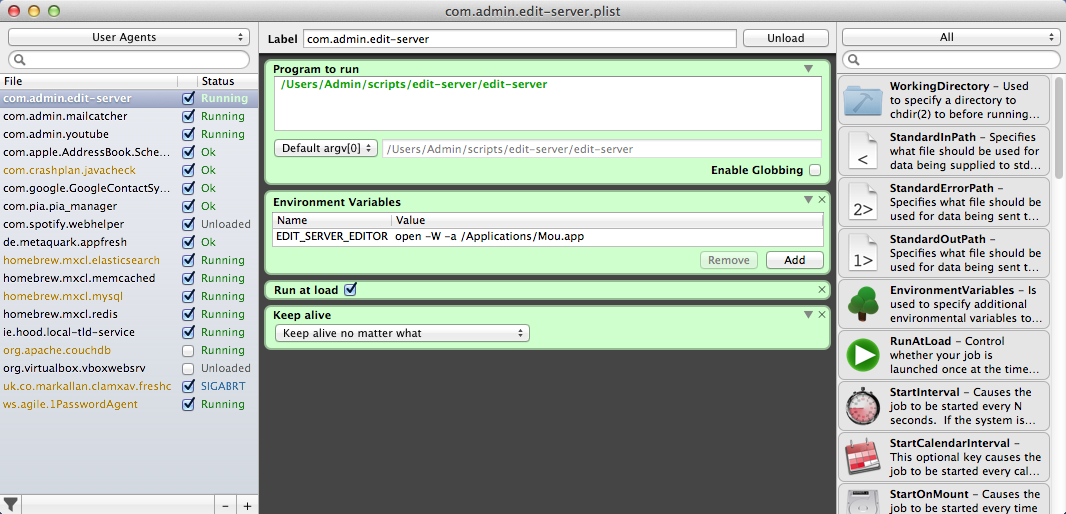Uncheck the Run at load checkbox

(x=350, y=290)
